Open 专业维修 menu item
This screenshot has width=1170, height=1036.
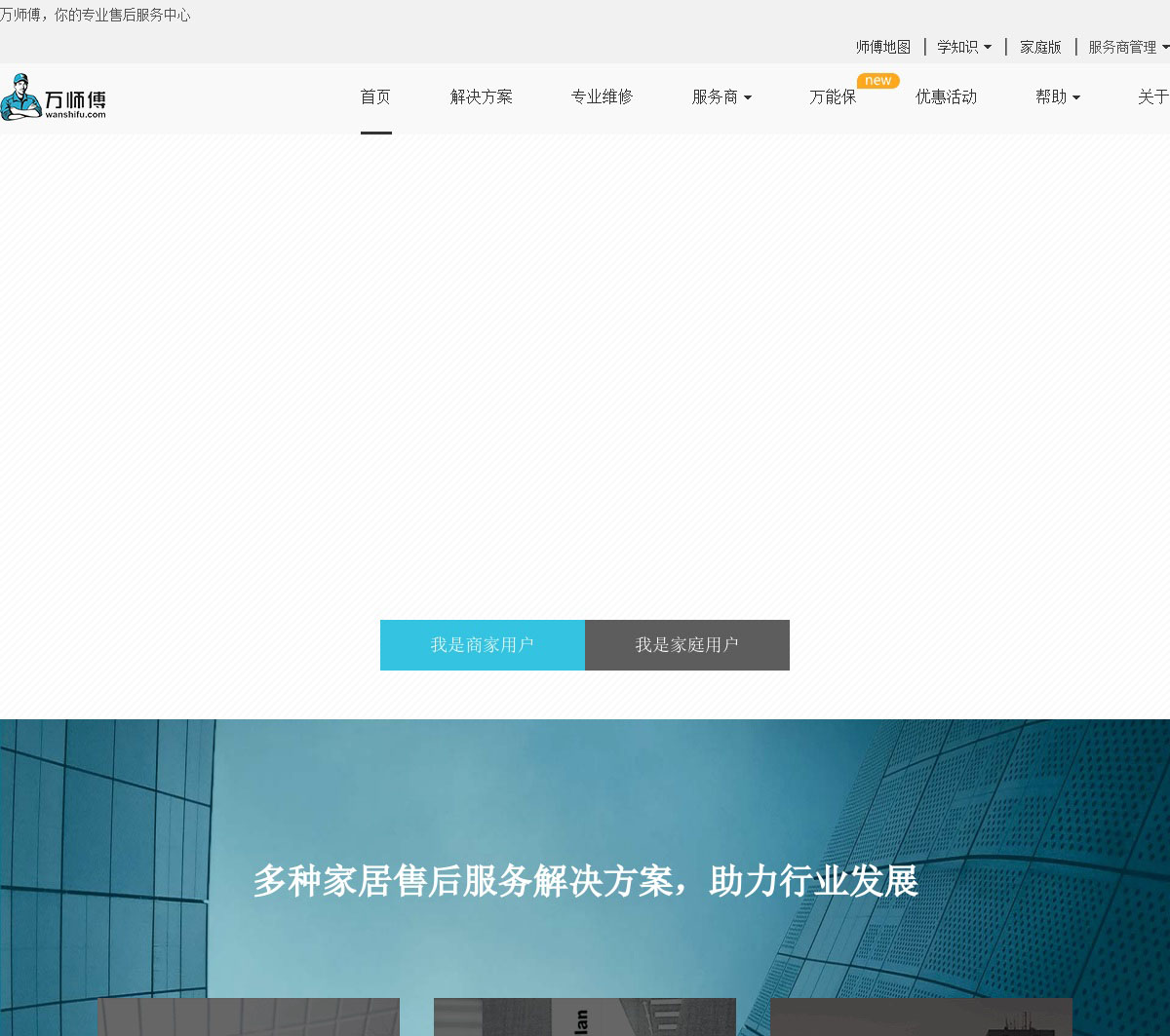pos(602,96)
